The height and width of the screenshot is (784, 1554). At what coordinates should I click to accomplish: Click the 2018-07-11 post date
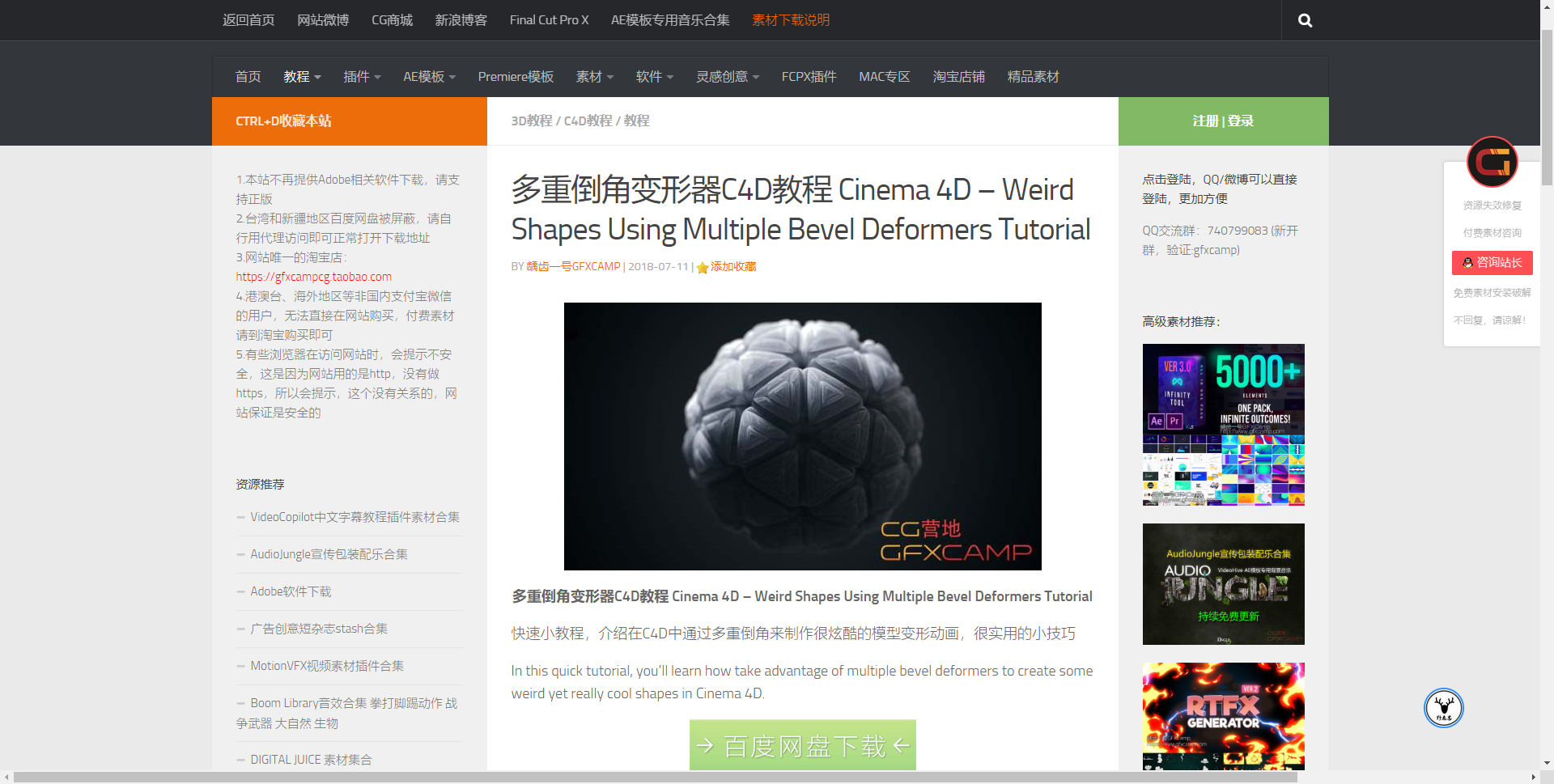(x=658, y=267)
